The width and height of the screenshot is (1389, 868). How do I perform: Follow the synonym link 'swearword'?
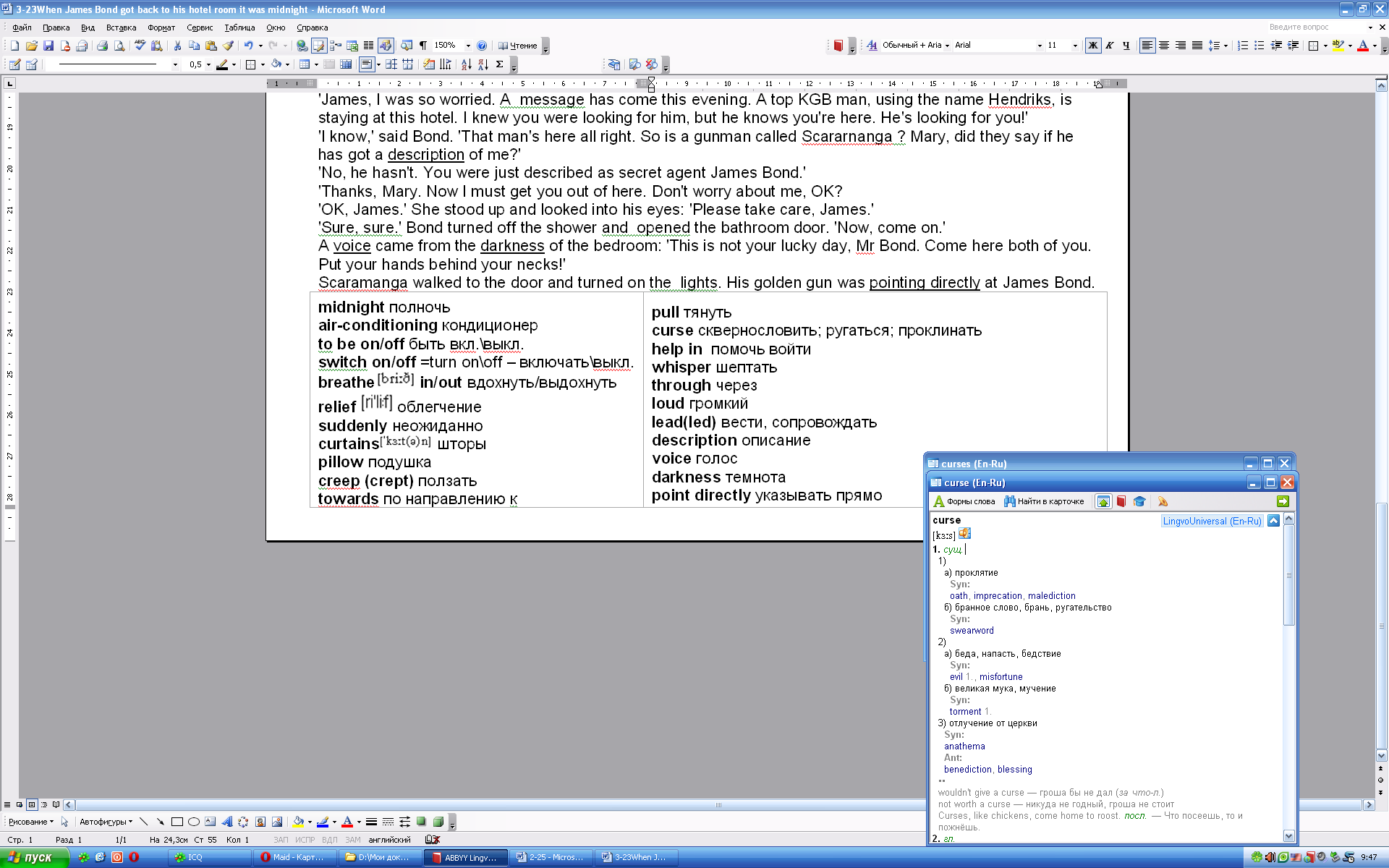(x=972, y=631)
